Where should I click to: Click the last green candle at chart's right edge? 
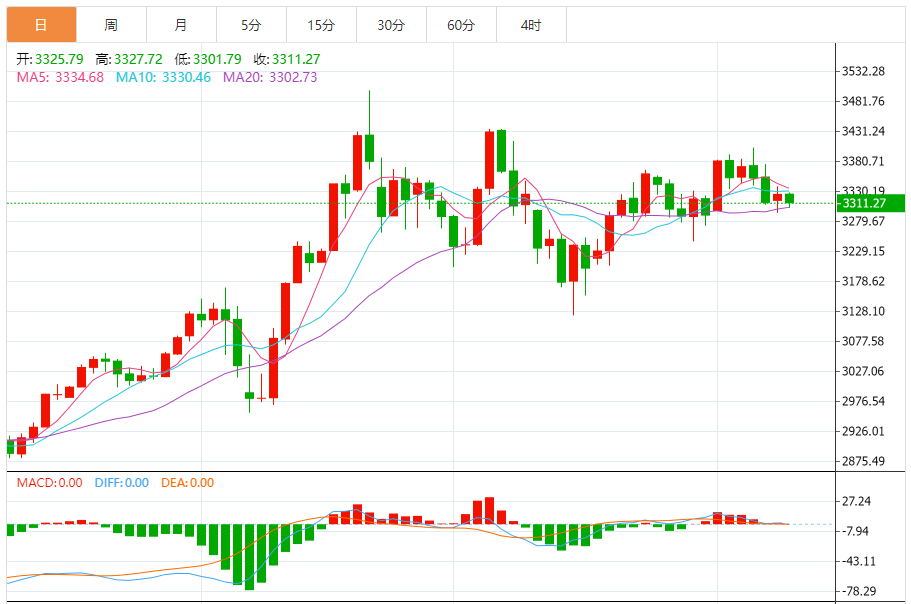coord(790,199)
